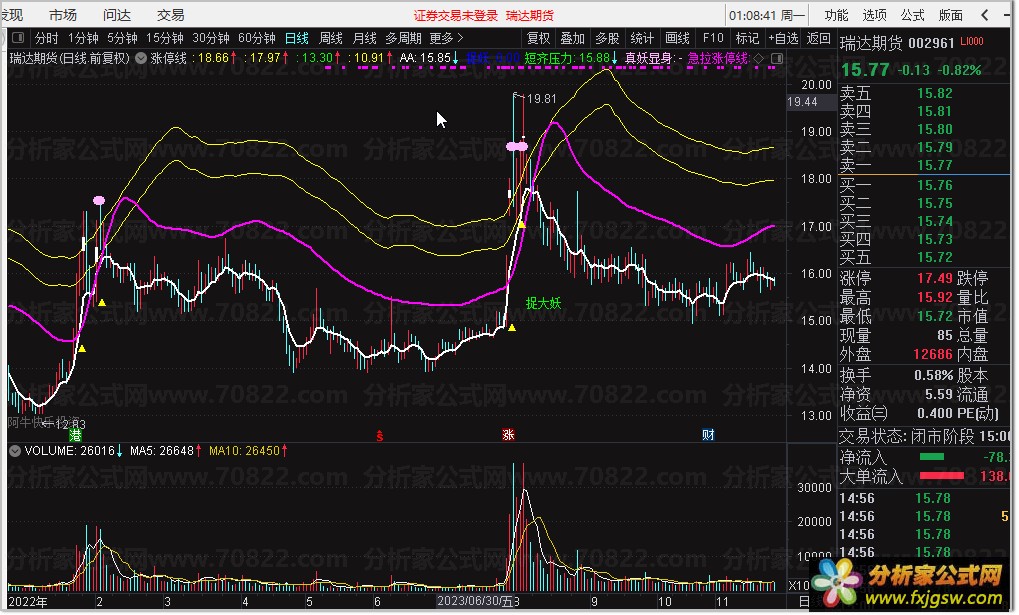Click the green 港 marker on the chart

click(x=76, y=435)
